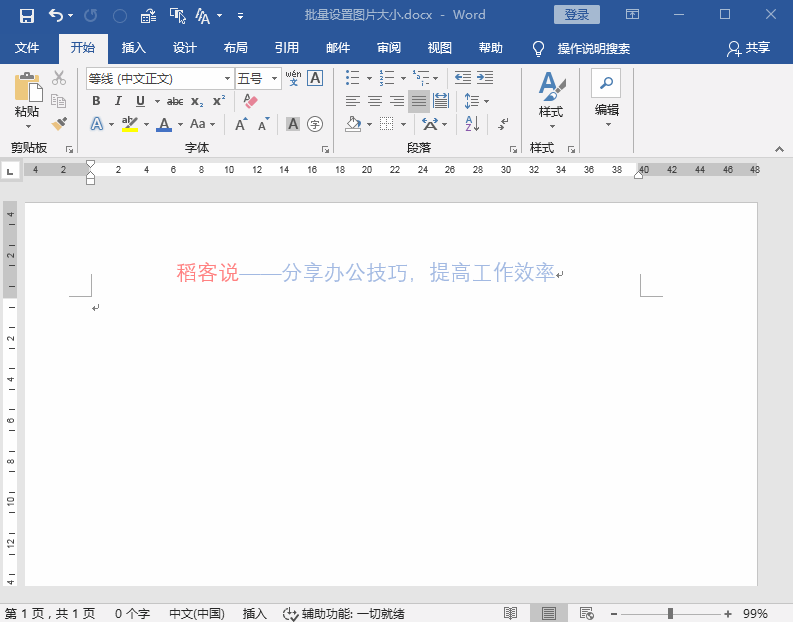Switch to the 插入 ribbon tab
This screenshot has height=622, width=793.
pos(134,48)
